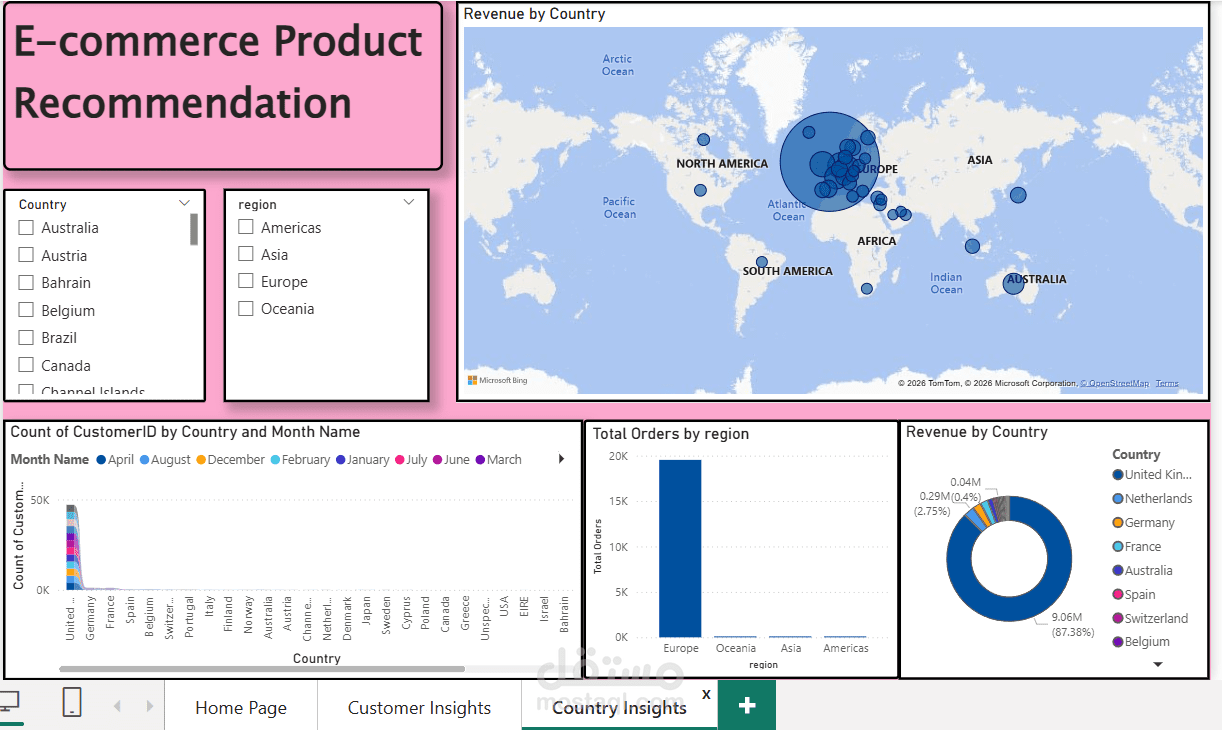
Task: Check the Brazil country box
Action: [x=26, y=338]
